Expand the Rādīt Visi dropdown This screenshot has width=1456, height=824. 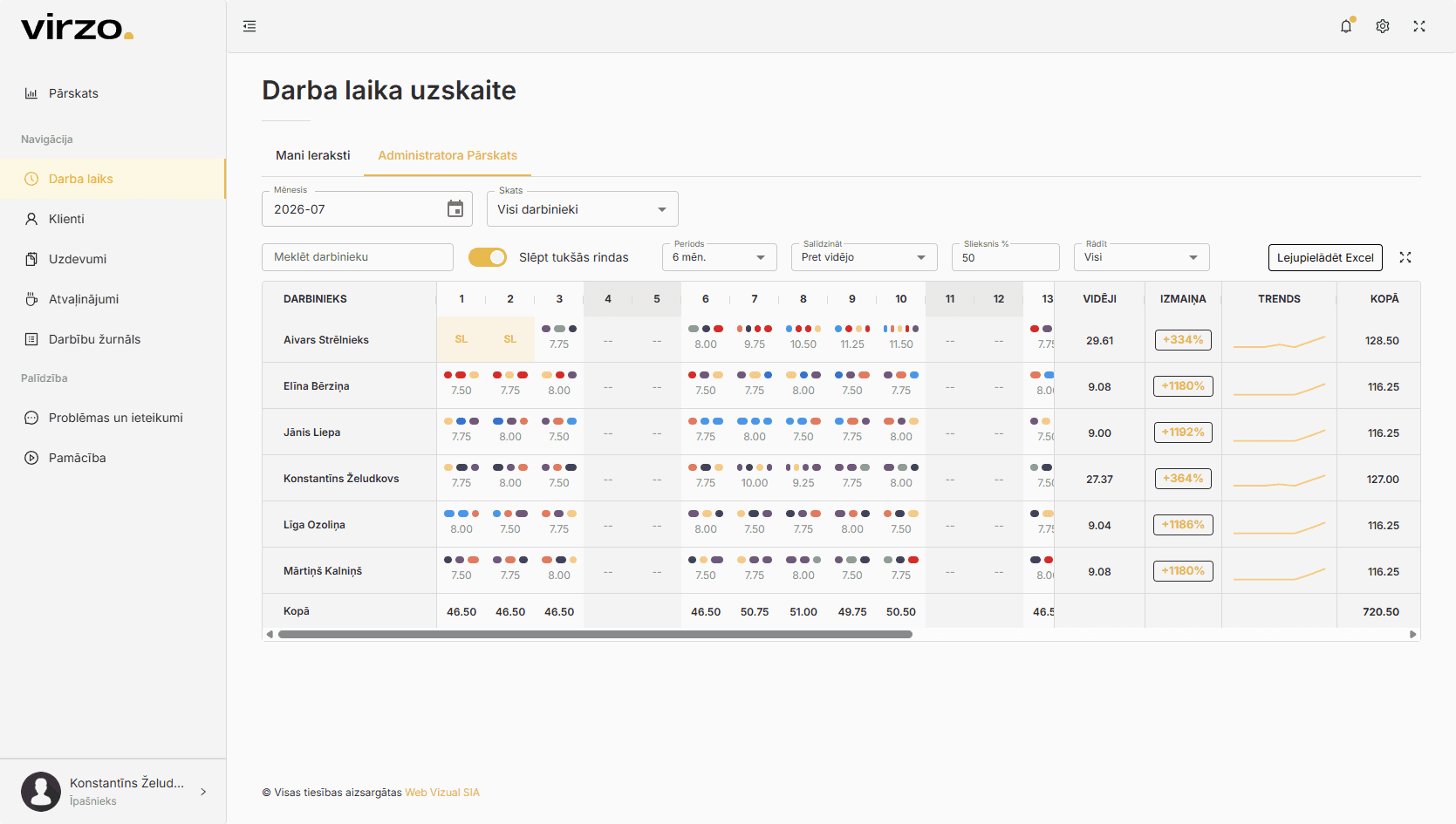coord(1142,257)
